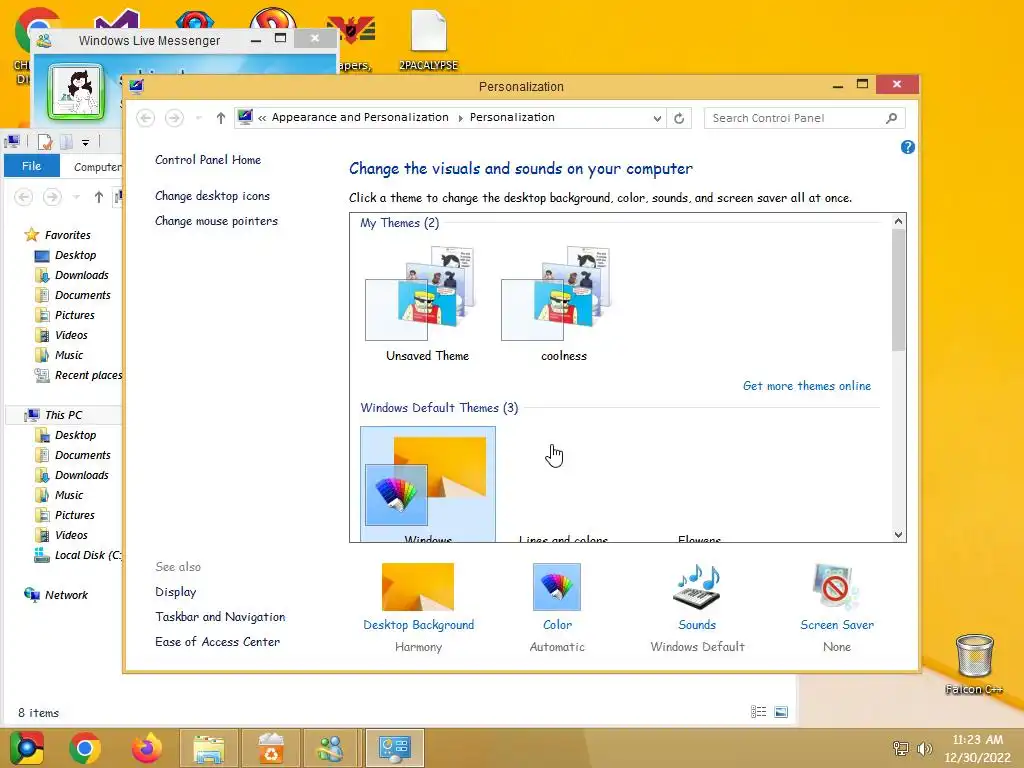Screen dimensions: 1024x768
Task: Click Control Panel taskbar icon
Action: pyautogui.click(x=394, y=748)
